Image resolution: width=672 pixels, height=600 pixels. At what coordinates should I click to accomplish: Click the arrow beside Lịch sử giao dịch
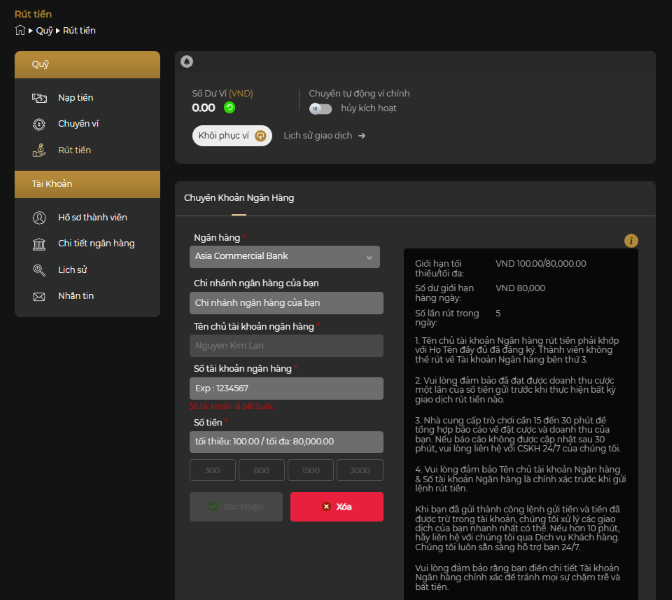click(362, 136)
